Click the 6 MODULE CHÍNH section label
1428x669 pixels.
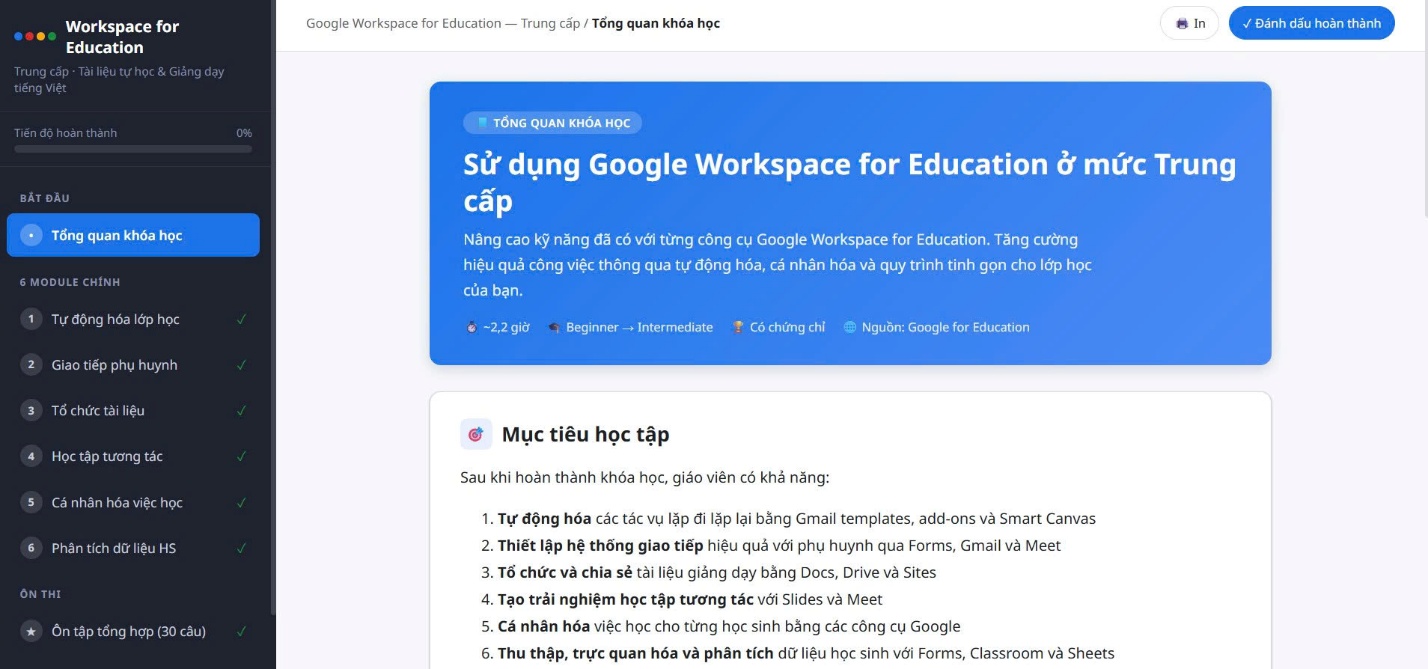70,282
